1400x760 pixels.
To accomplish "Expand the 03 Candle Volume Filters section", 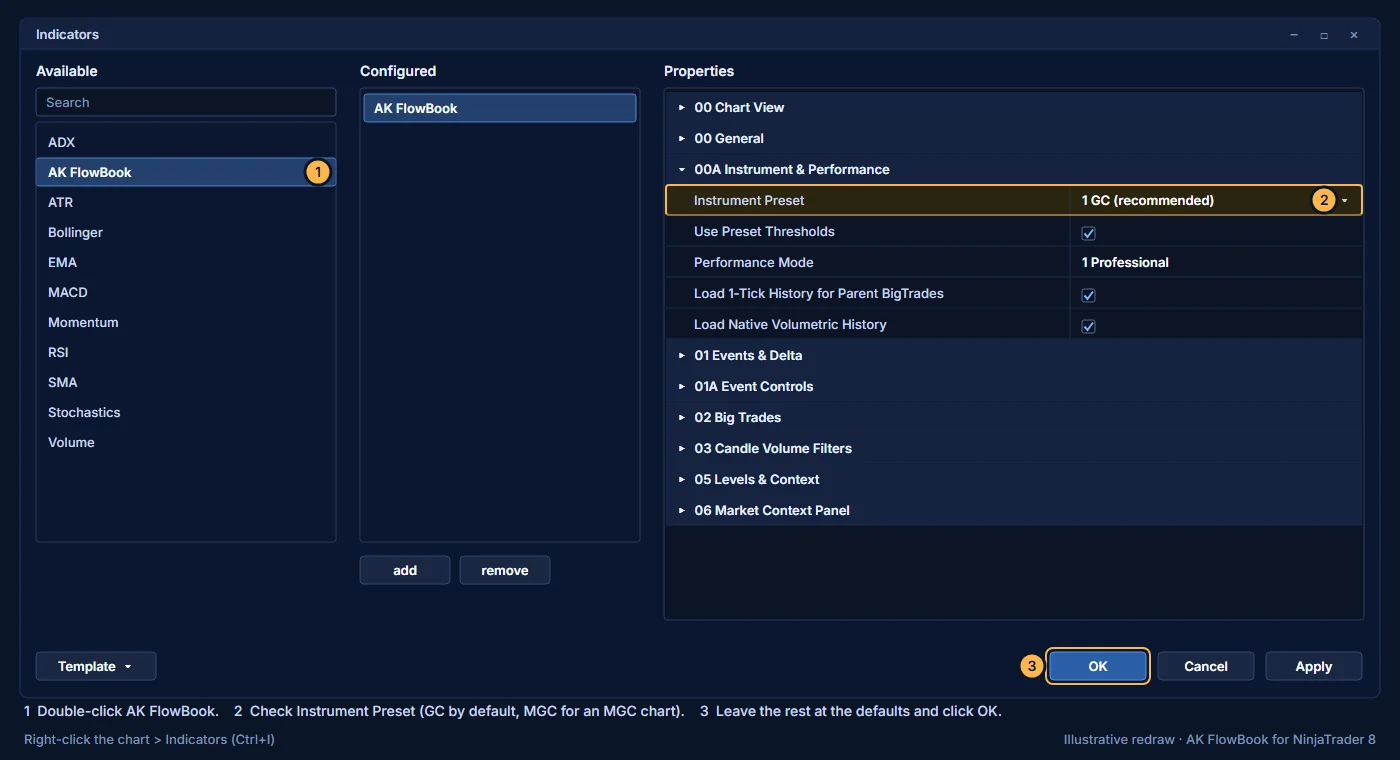I will pyautogui.click(x=1014, y=448).
